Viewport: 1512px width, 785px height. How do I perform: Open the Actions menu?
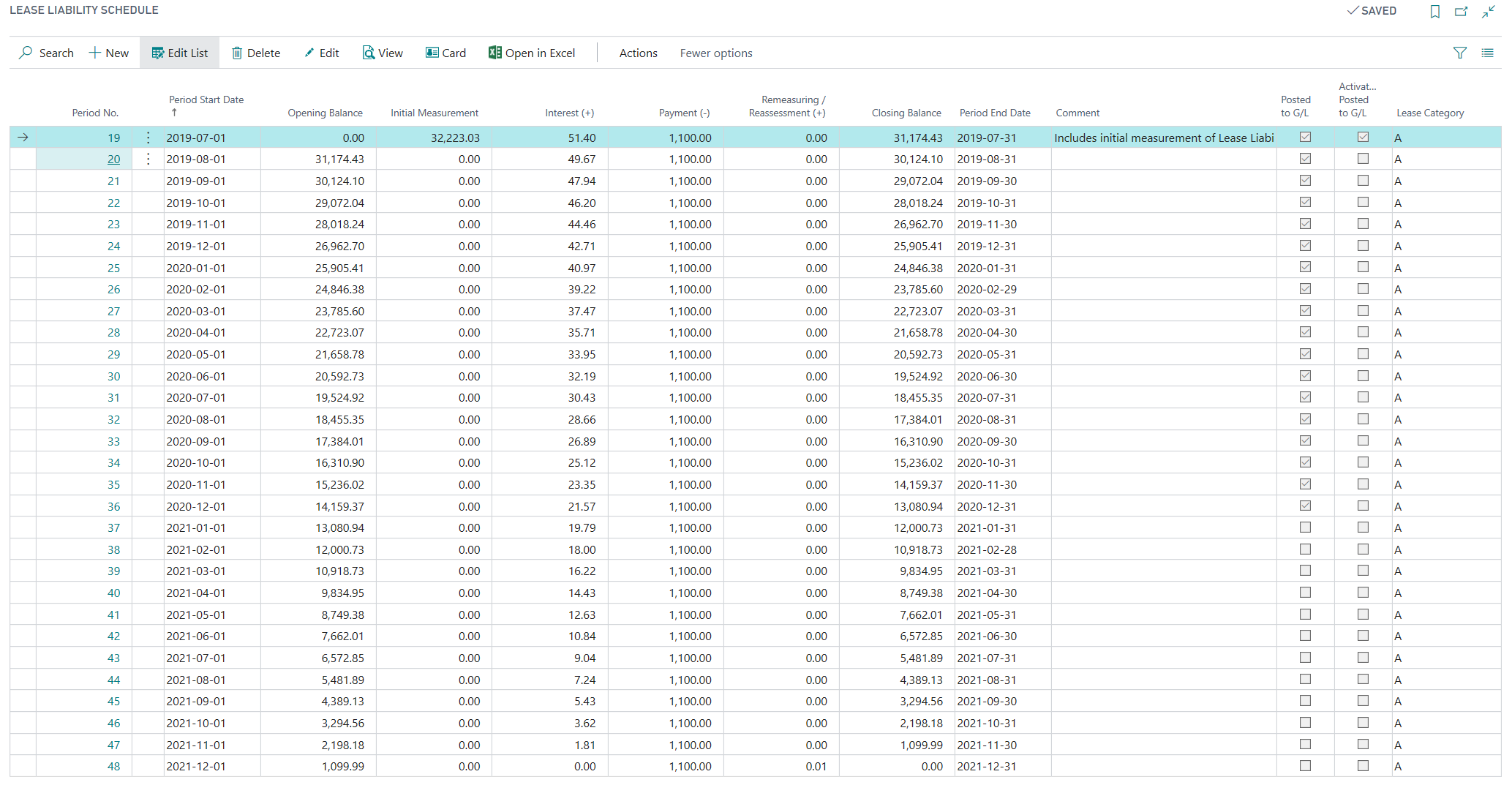(638, 53)
